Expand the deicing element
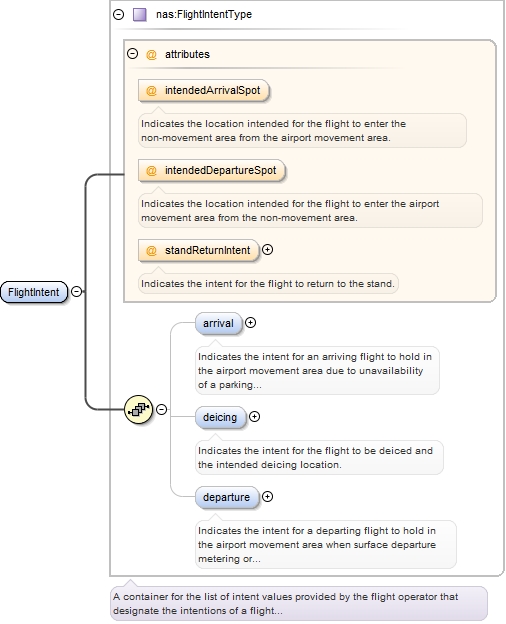The width and height of the screenshot is (506, 624). (x=254, y=417)
